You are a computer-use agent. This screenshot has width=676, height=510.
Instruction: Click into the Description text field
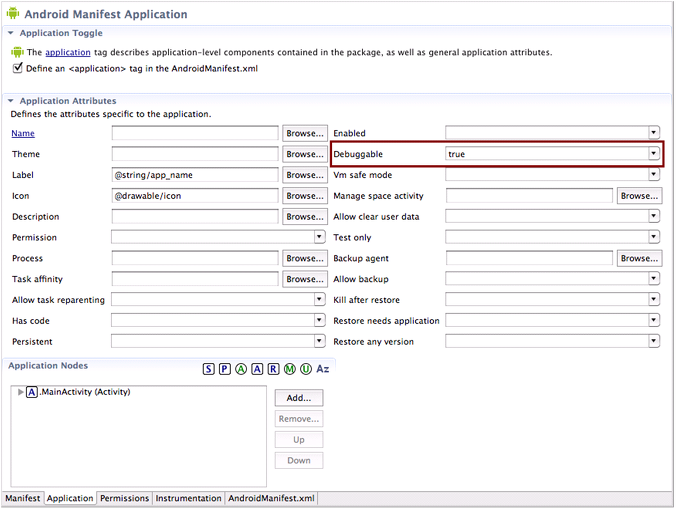[195, 216]
